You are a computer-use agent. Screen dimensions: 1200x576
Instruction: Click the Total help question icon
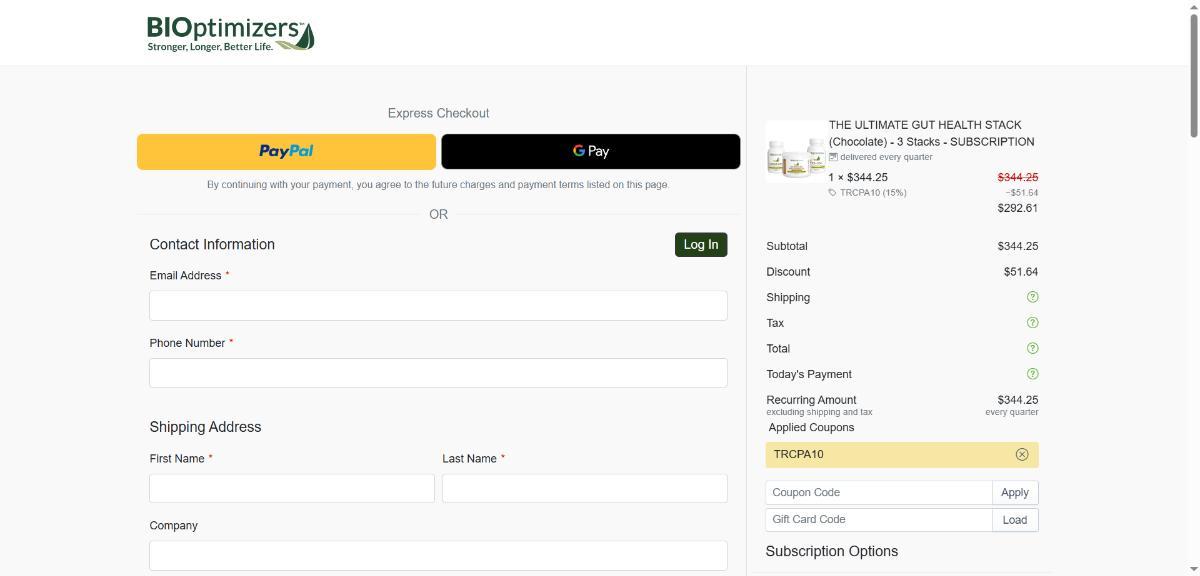1032,349
